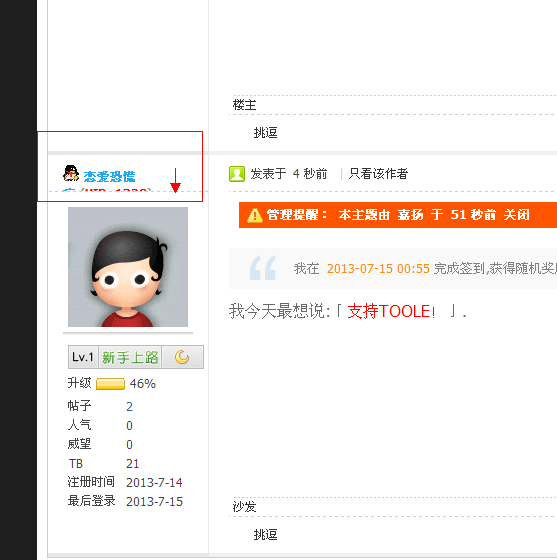
Task: Click the red text 支持TOOLE!
Action: [391, 311]
